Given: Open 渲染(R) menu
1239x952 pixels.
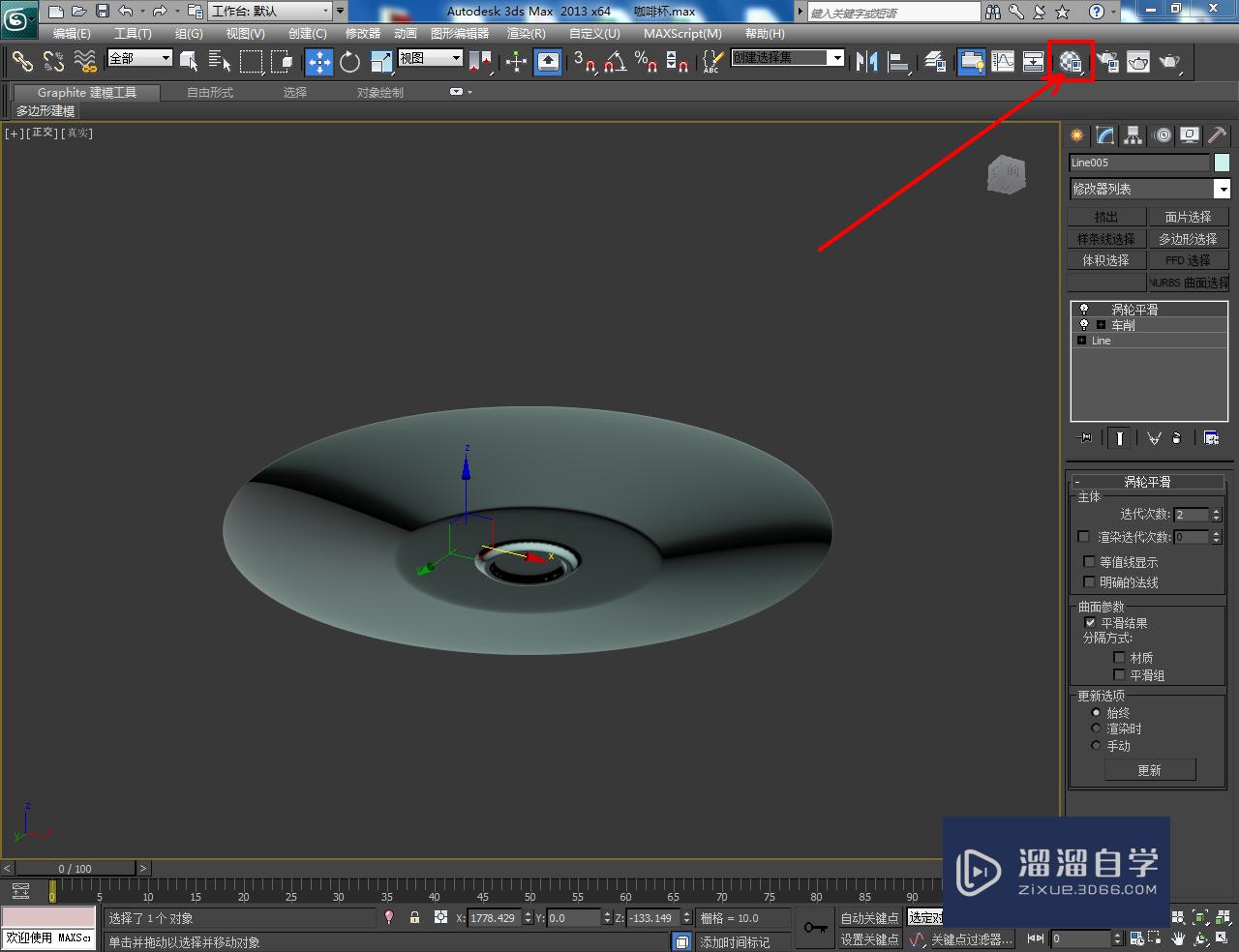Looking at the screenshot, I should (526, 33).
